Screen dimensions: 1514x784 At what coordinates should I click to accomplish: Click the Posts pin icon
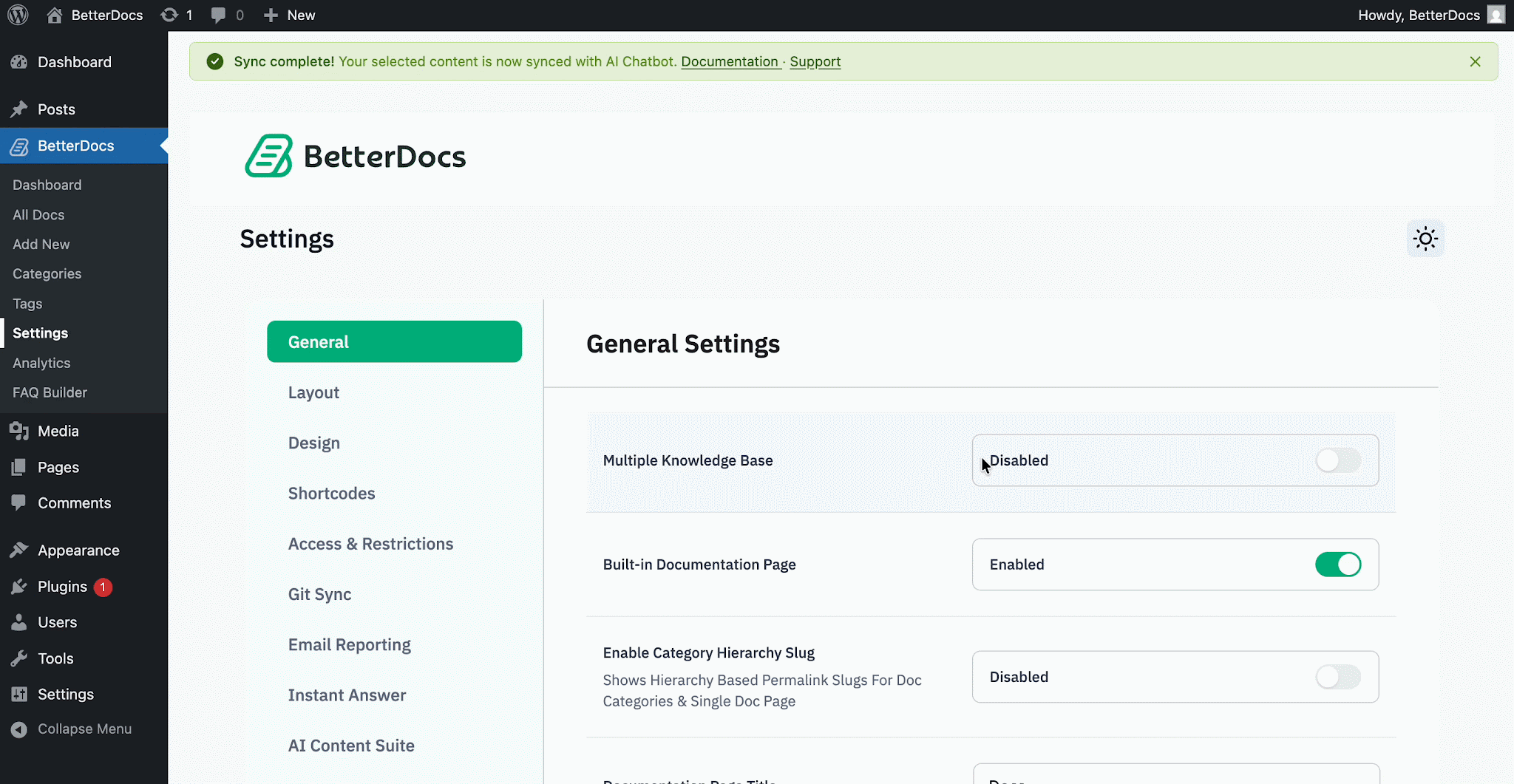[x=19, y=109]
